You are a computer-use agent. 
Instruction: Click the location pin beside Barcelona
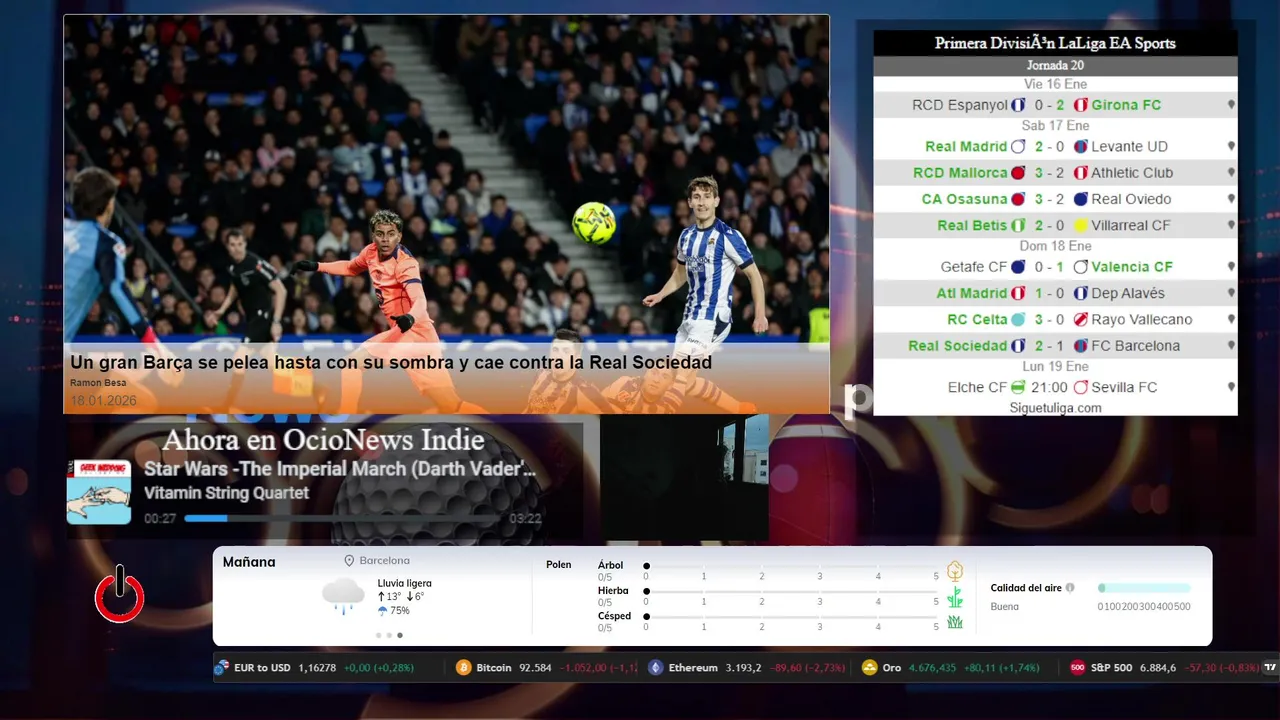(x=349, y=561)
